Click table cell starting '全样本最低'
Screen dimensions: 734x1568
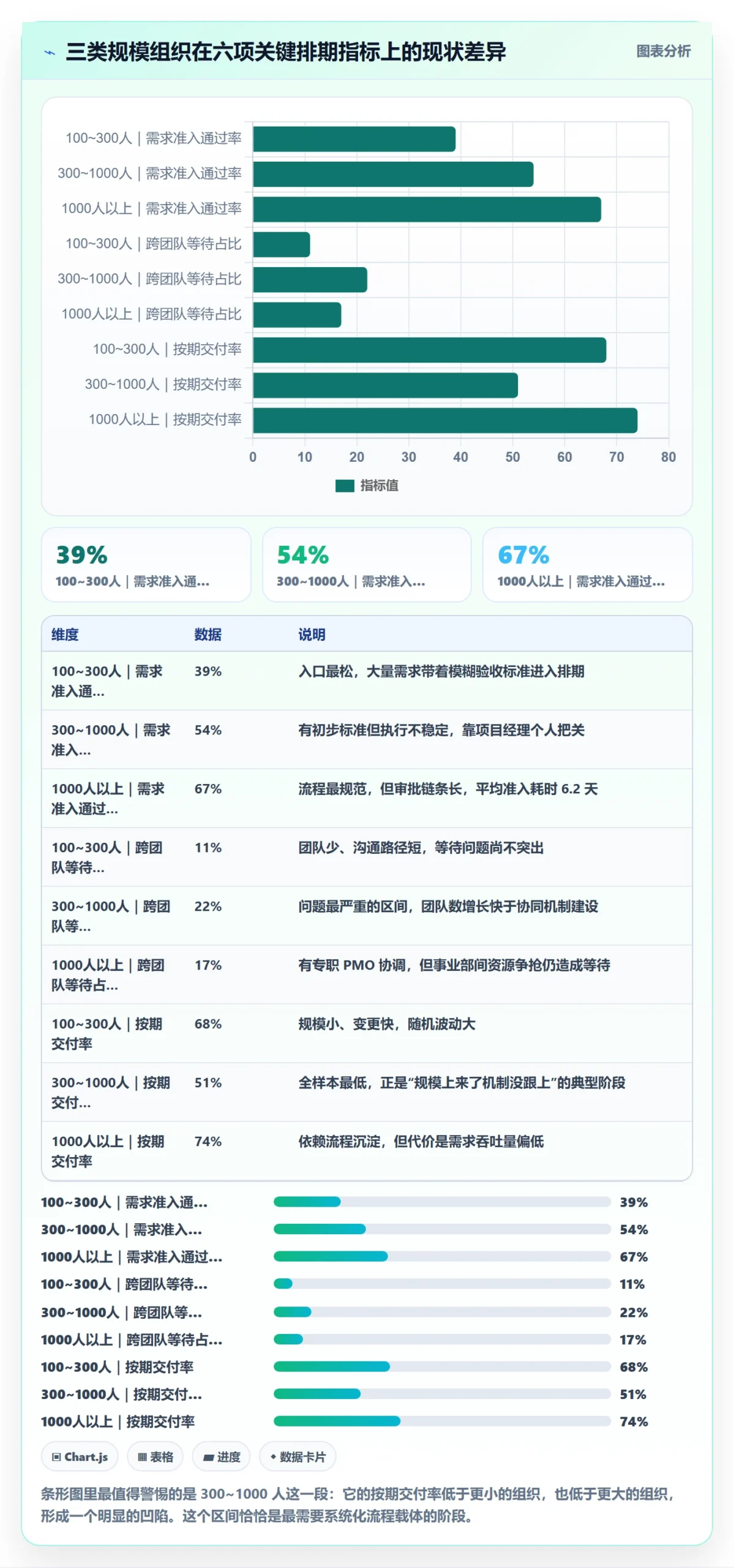pyautogui.click(x=462, y=1083)
